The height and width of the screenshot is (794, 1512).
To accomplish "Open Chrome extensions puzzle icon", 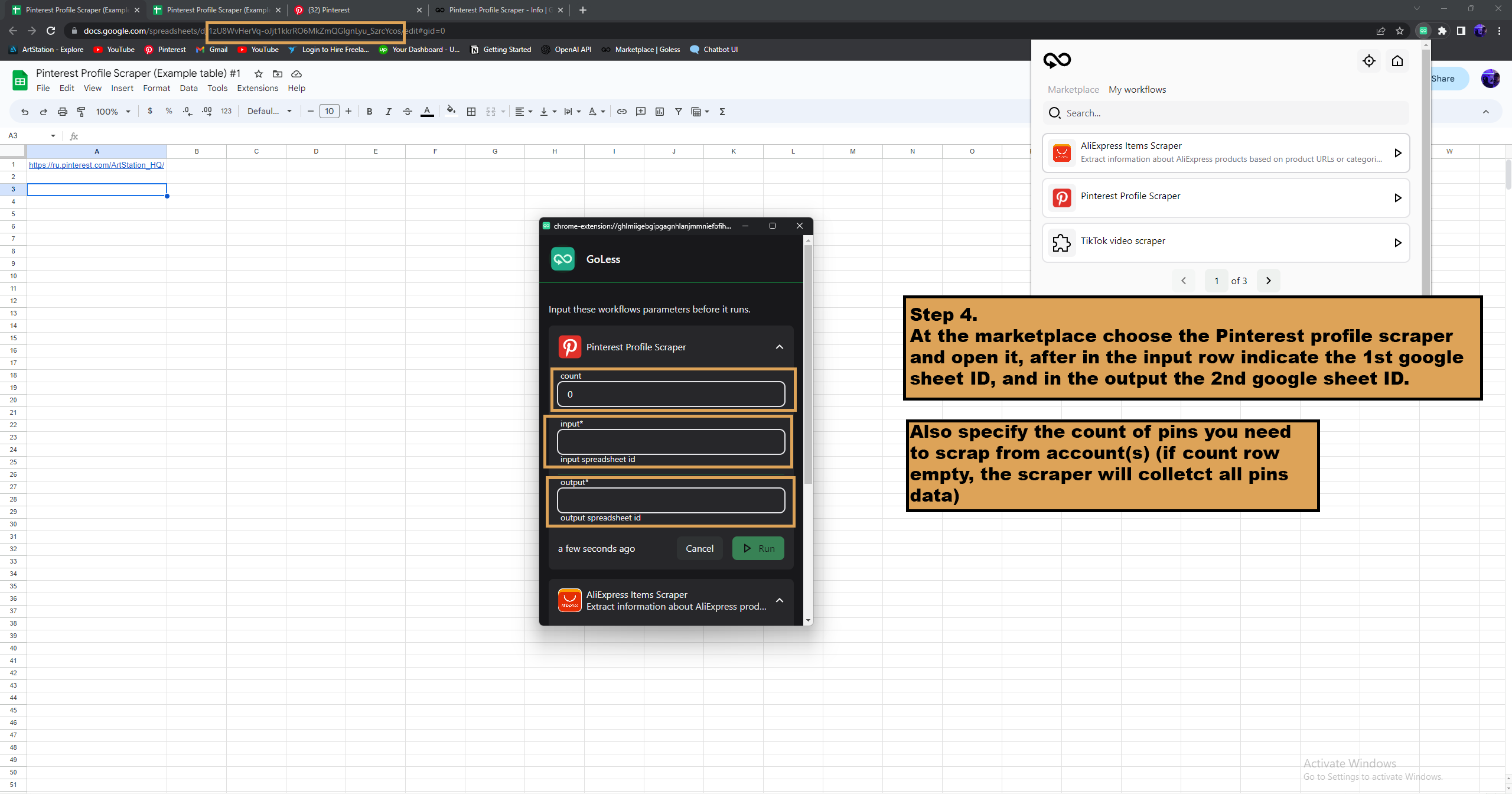I will pyautogui.click(x=1442, y=31).
